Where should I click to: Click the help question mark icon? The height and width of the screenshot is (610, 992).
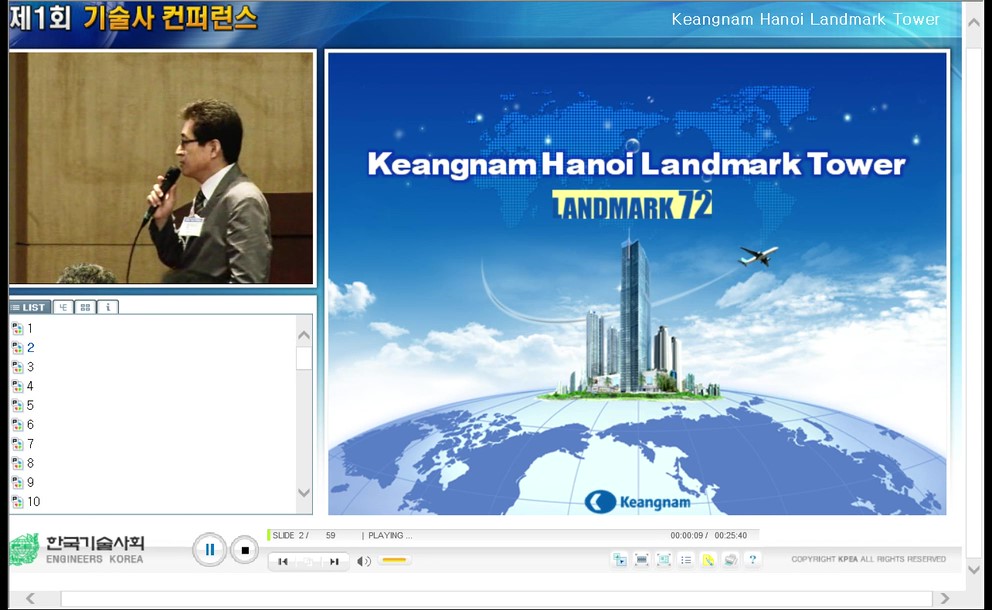[753, 560]
